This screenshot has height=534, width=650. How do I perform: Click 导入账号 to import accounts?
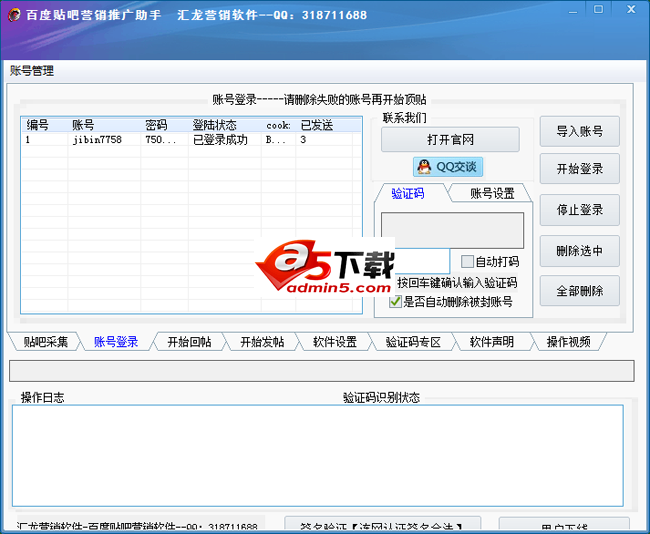click(x=580, y=131)
